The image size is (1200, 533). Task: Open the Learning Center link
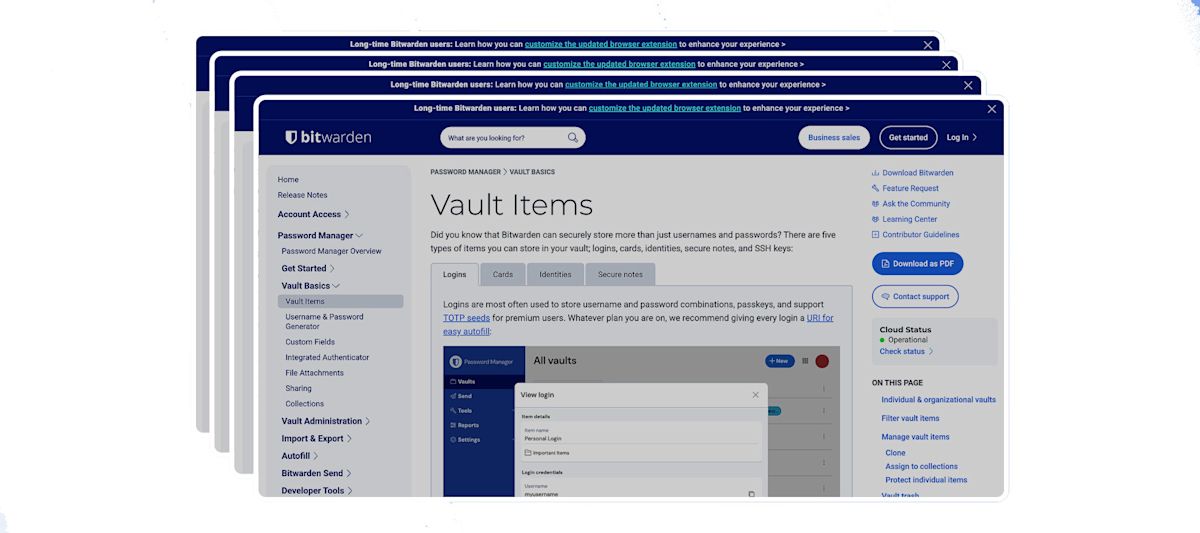tap(909, 219)
